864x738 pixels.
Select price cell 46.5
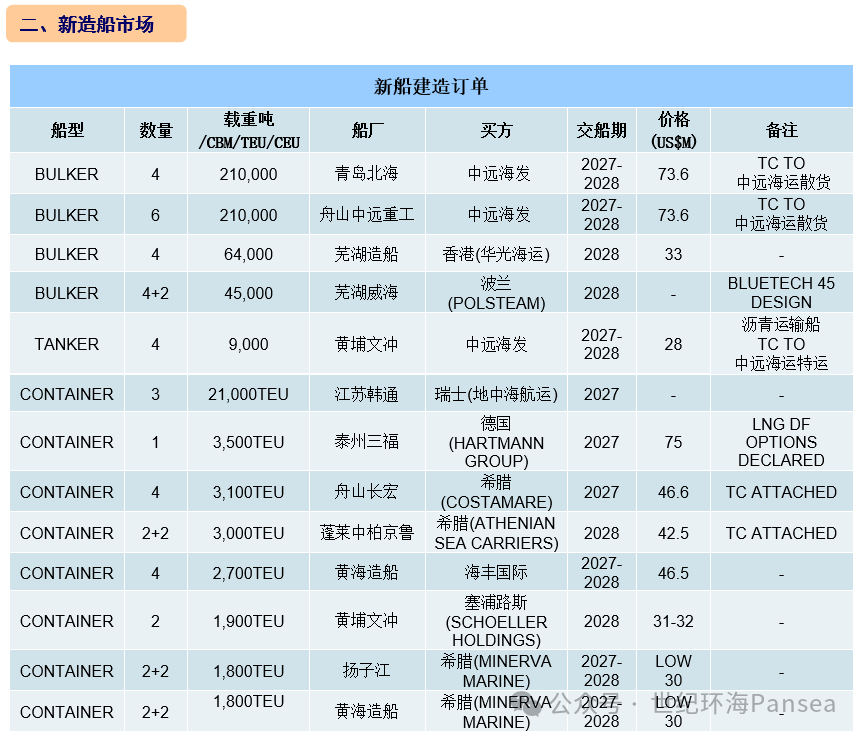click(x=673, y=574)
